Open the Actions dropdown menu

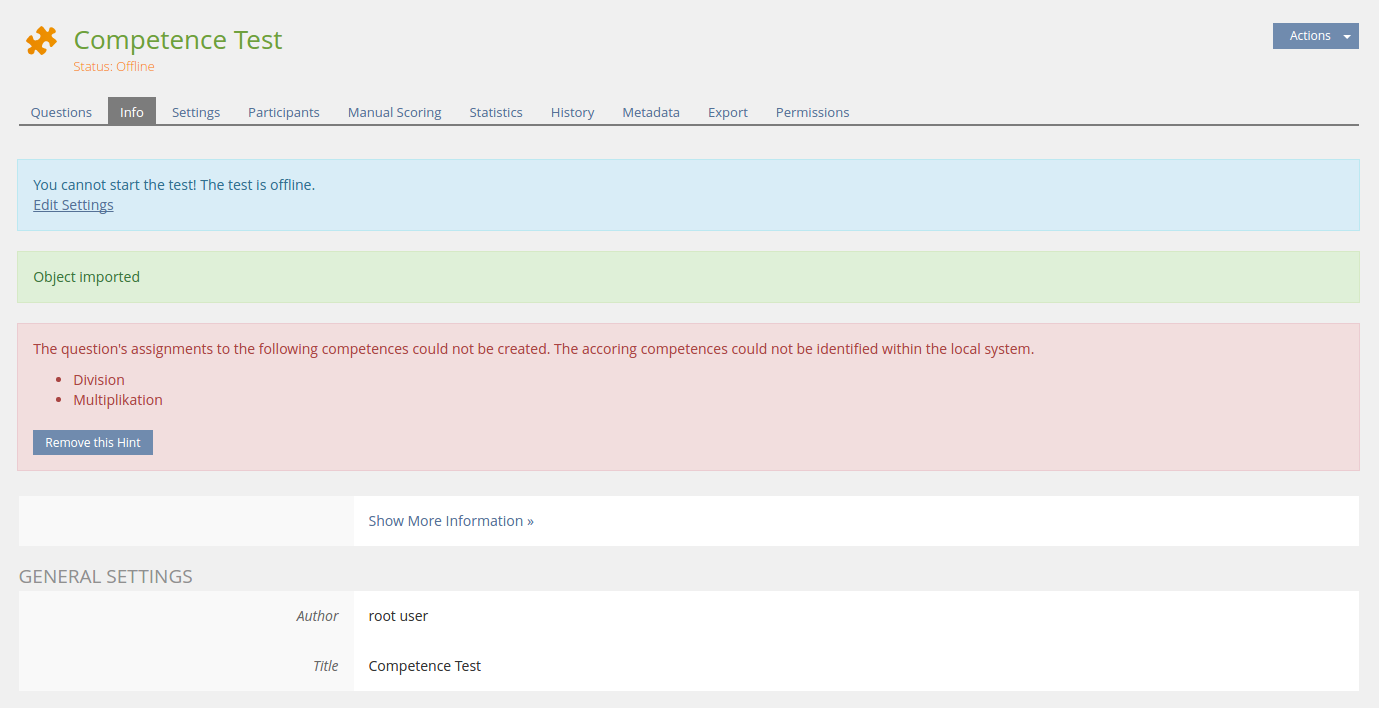(1314, 36)
